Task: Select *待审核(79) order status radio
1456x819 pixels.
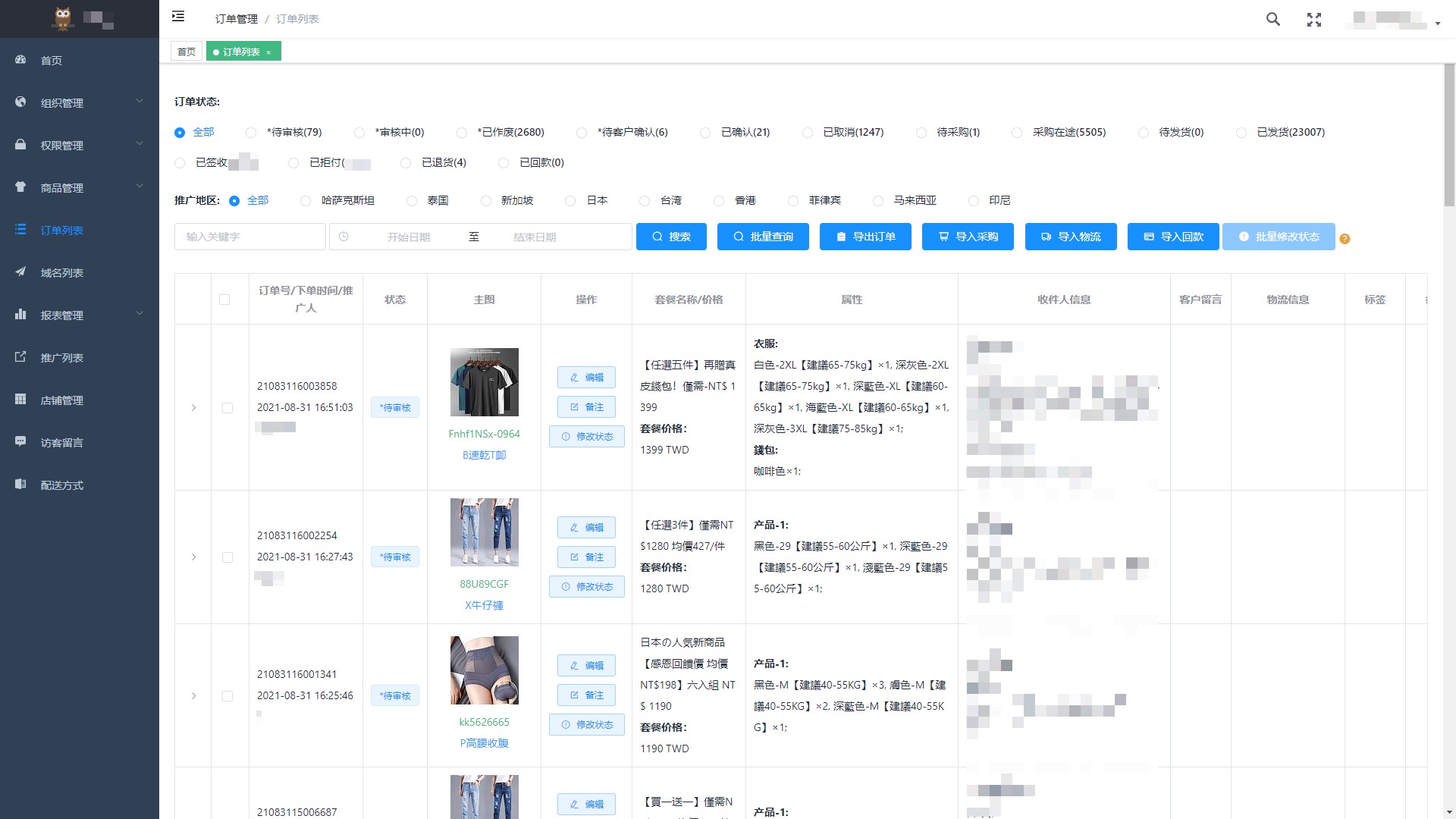Action: pos(251,133)
